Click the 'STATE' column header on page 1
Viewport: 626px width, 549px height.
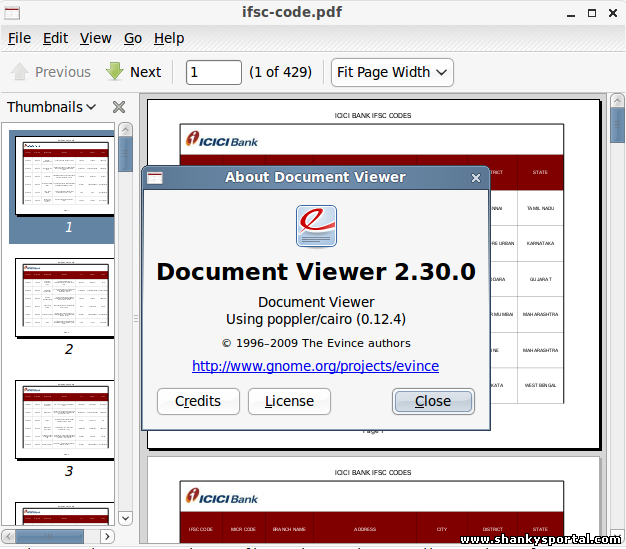(x=540, y=172)
